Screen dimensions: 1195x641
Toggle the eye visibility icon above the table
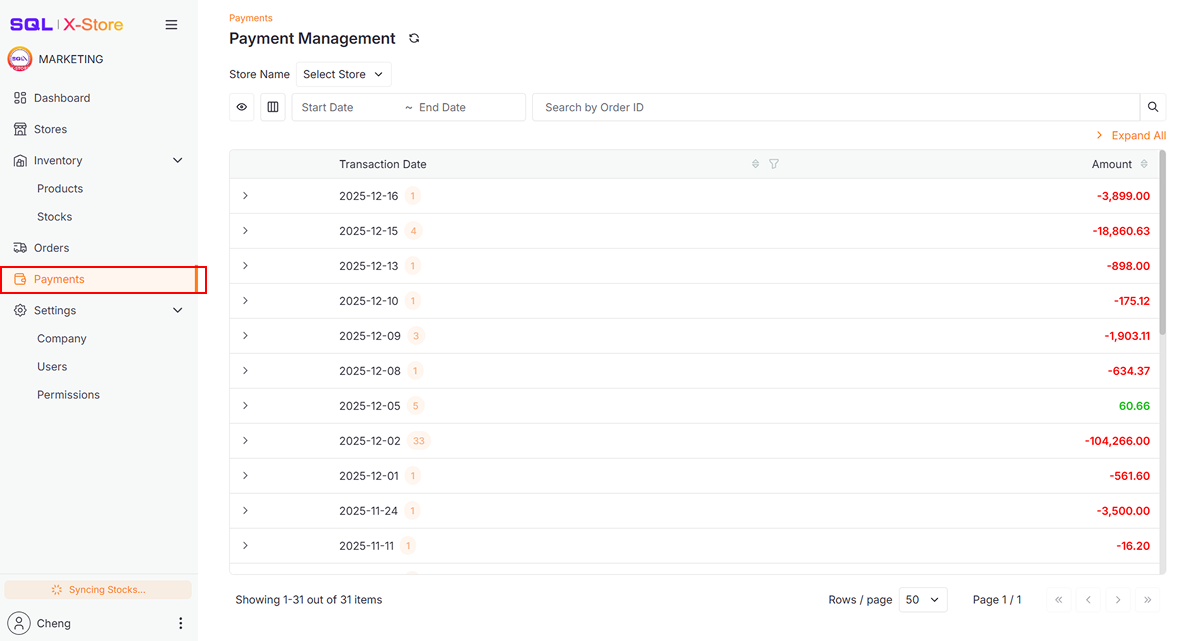click(x=241, y=106)
